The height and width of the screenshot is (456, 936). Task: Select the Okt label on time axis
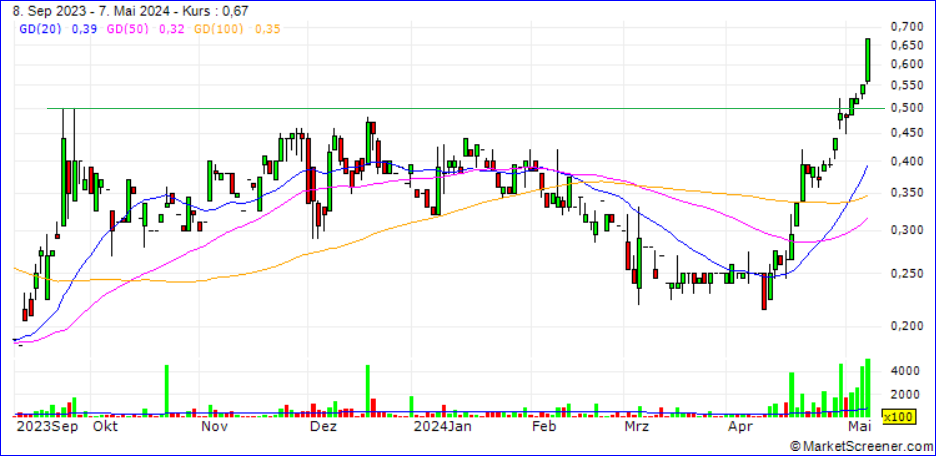(103, 426)
